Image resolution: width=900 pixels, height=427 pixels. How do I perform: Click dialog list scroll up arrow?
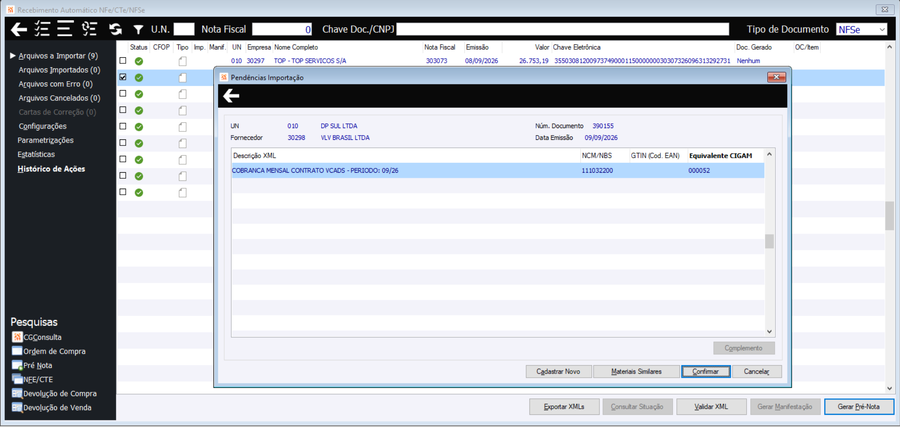pos(769,154)
